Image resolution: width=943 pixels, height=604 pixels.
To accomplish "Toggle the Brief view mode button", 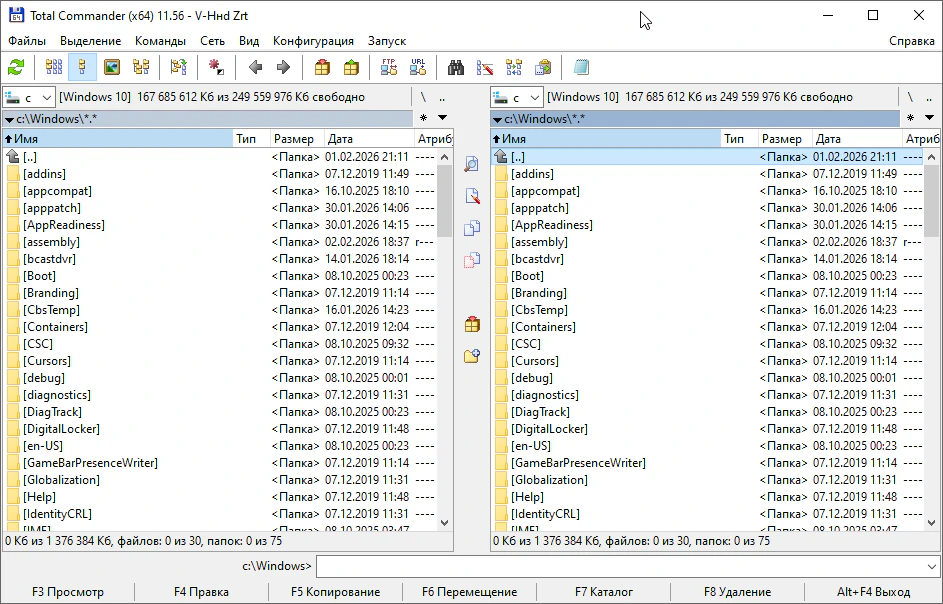I will [54, 68].
